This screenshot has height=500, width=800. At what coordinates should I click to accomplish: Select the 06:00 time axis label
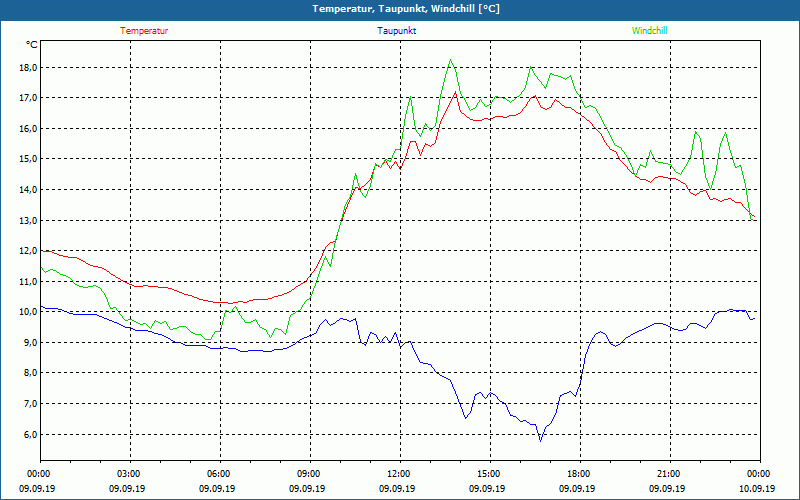tap(219, 474)
